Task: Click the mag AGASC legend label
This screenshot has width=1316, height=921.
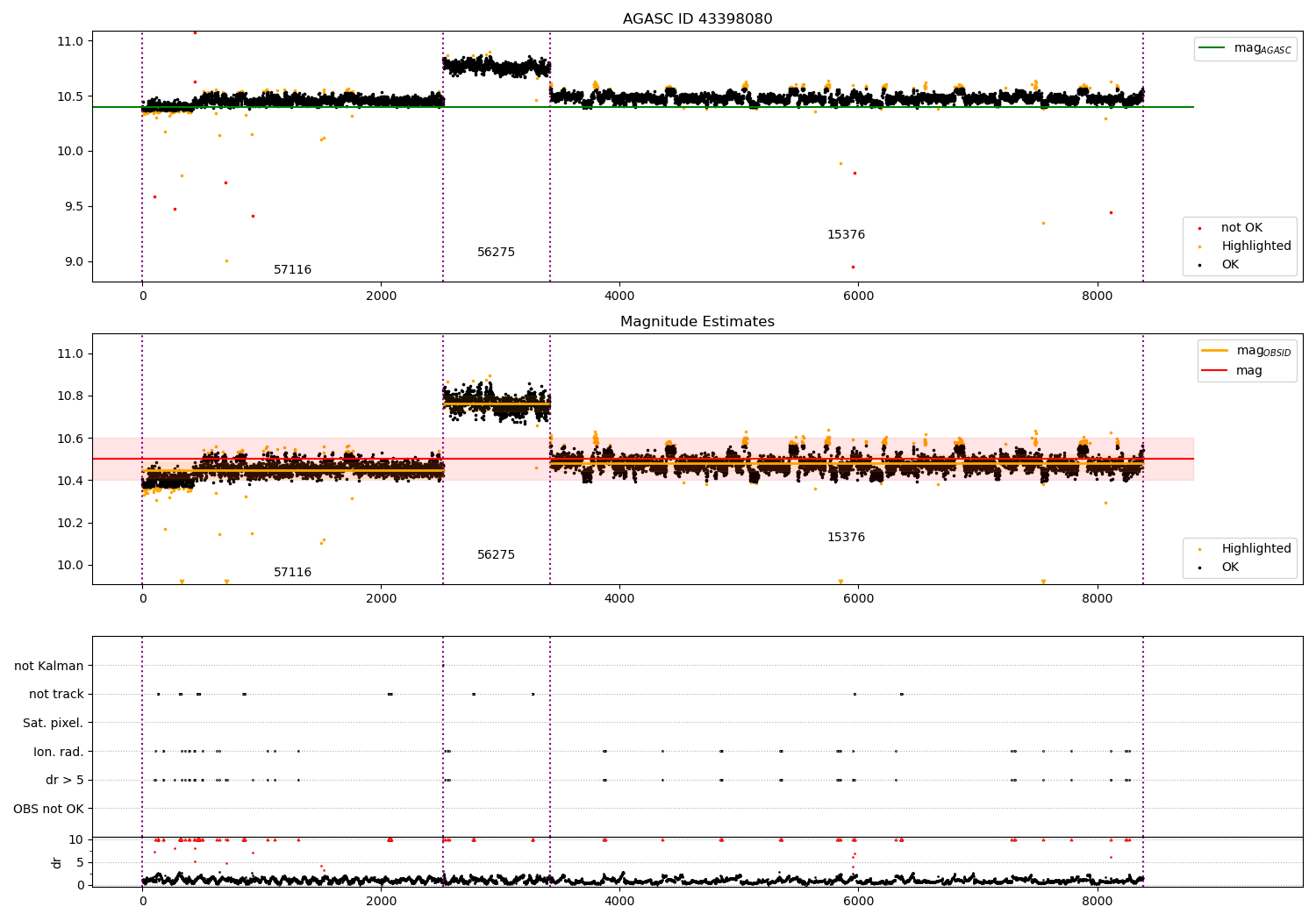Action: tap(1262, 49)
